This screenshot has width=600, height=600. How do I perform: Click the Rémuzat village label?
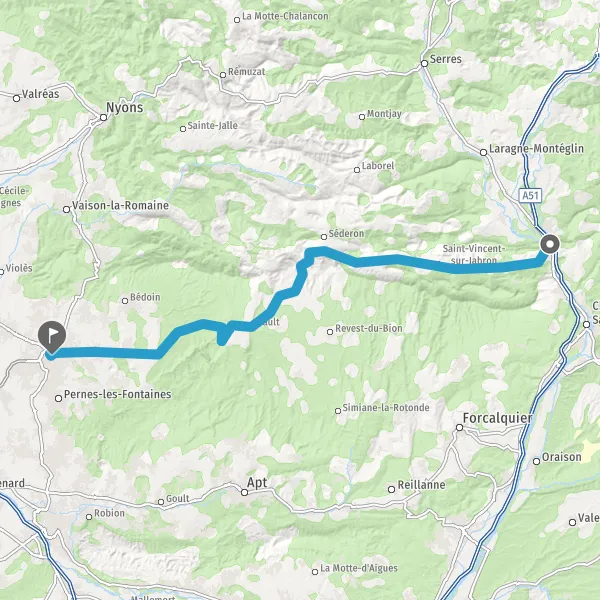point(246,72)
